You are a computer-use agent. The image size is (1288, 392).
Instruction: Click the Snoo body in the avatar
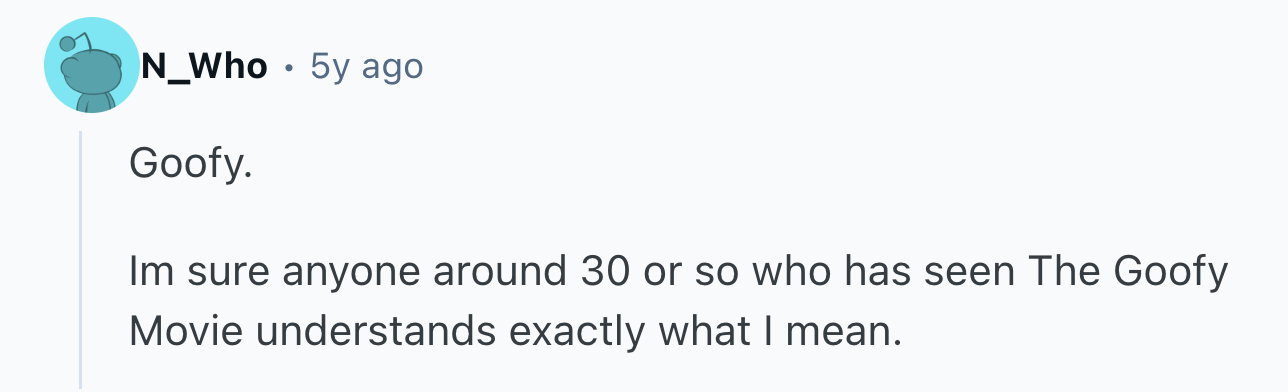click(94, 100)
